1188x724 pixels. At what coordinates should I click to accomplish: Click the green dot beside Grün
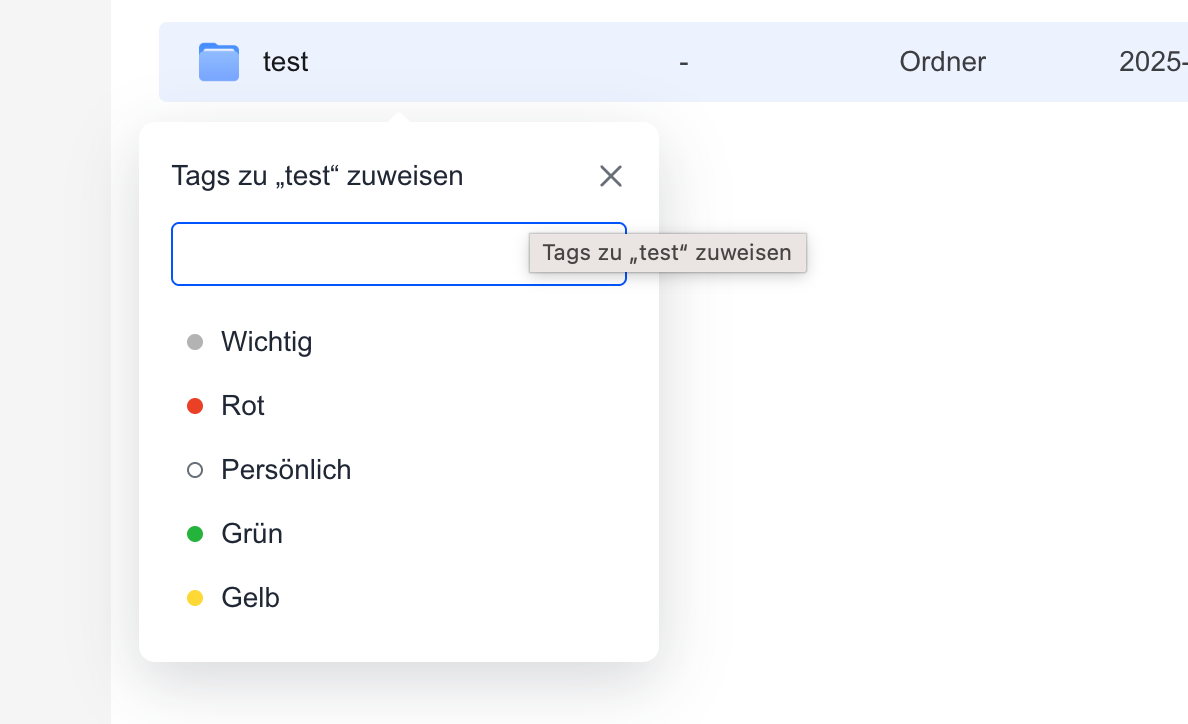coord(195,534)
